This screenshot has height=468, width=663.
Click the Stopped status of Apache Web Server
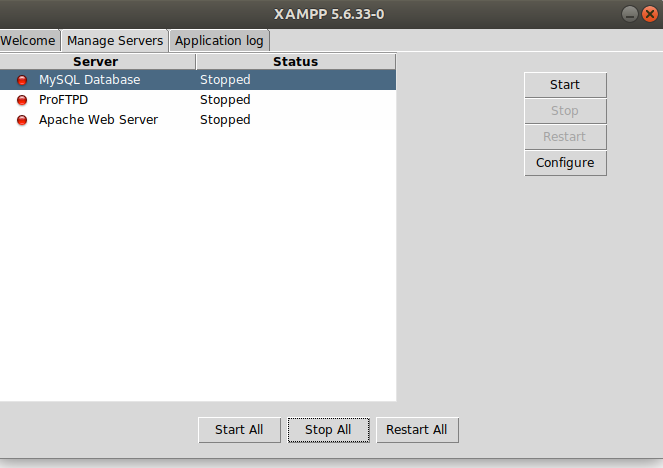click(x=225, y=120)
